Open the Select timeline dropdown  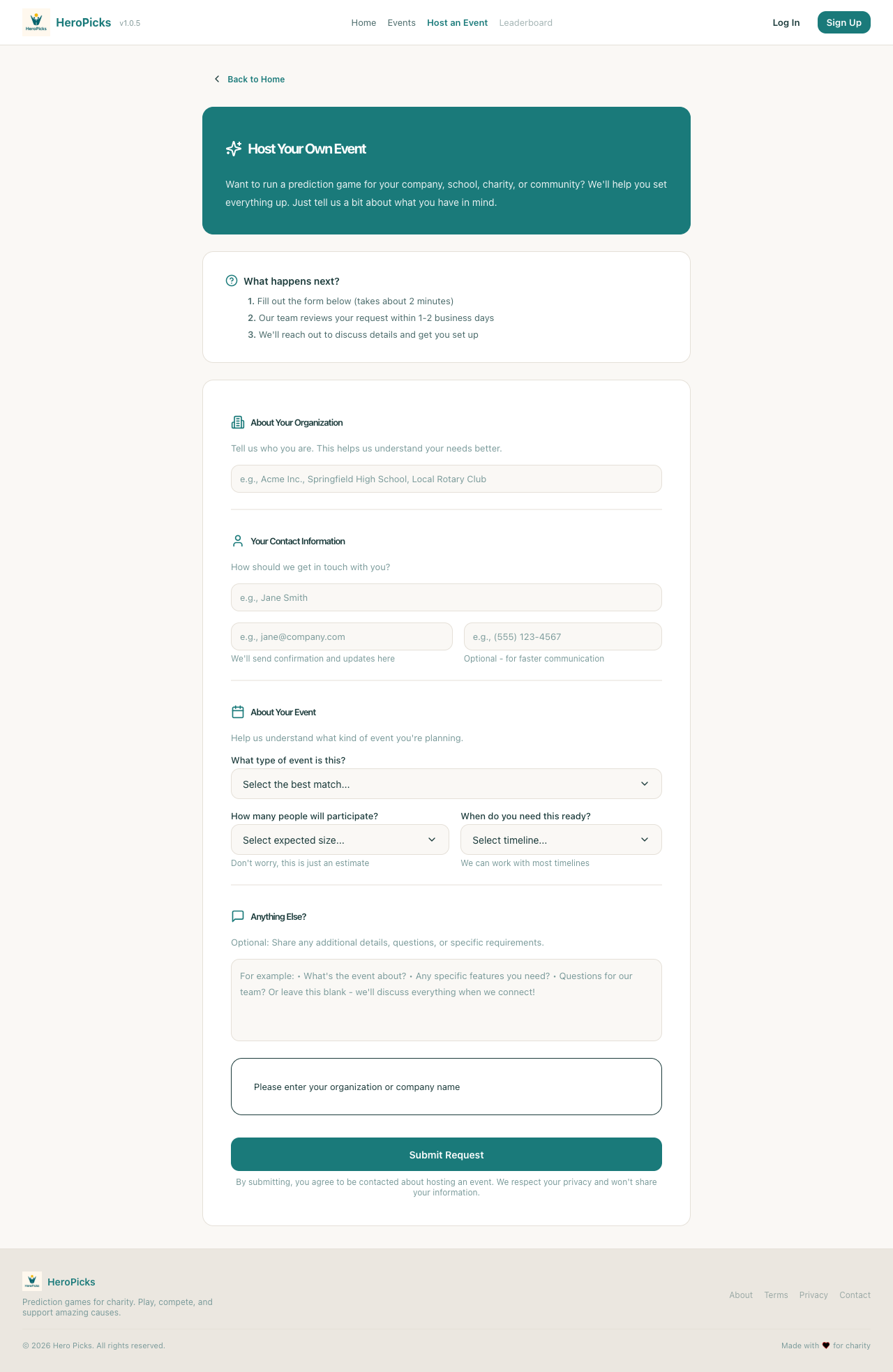[561, 840]
